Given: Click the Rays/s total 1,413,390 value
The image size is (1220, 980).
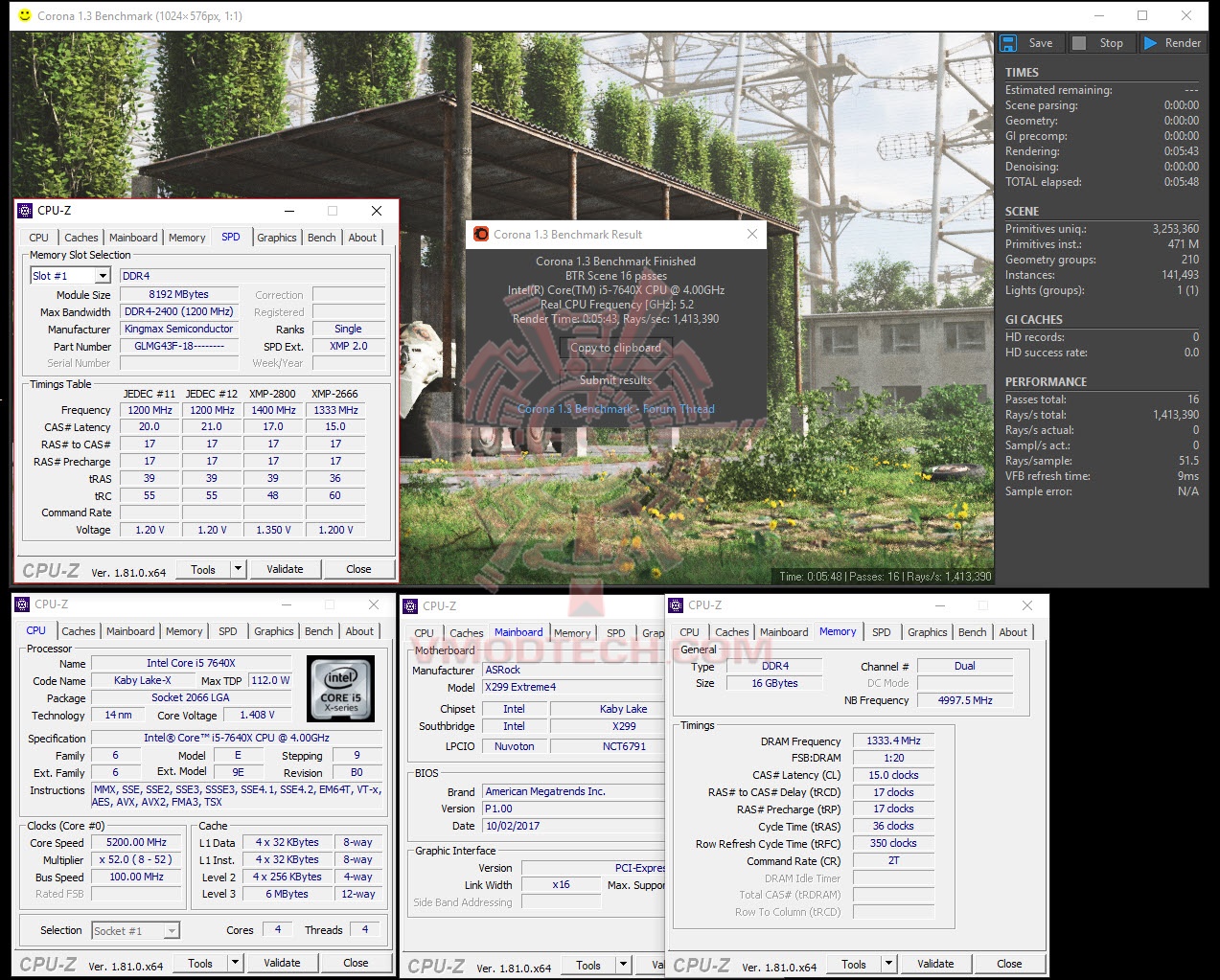Looking at the screenshot, I should coord(1176,415).
